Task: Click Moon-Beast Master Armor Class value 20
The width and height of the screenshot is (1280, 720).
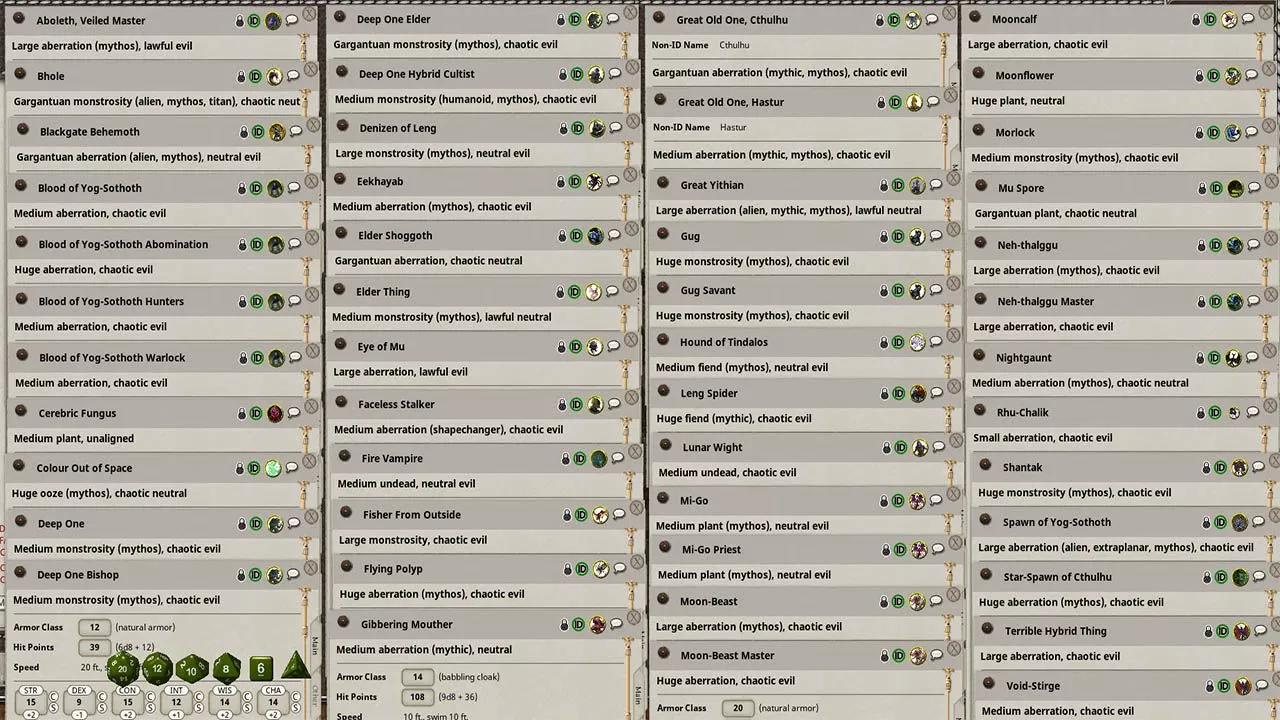Action: click(x=738, y=708)
